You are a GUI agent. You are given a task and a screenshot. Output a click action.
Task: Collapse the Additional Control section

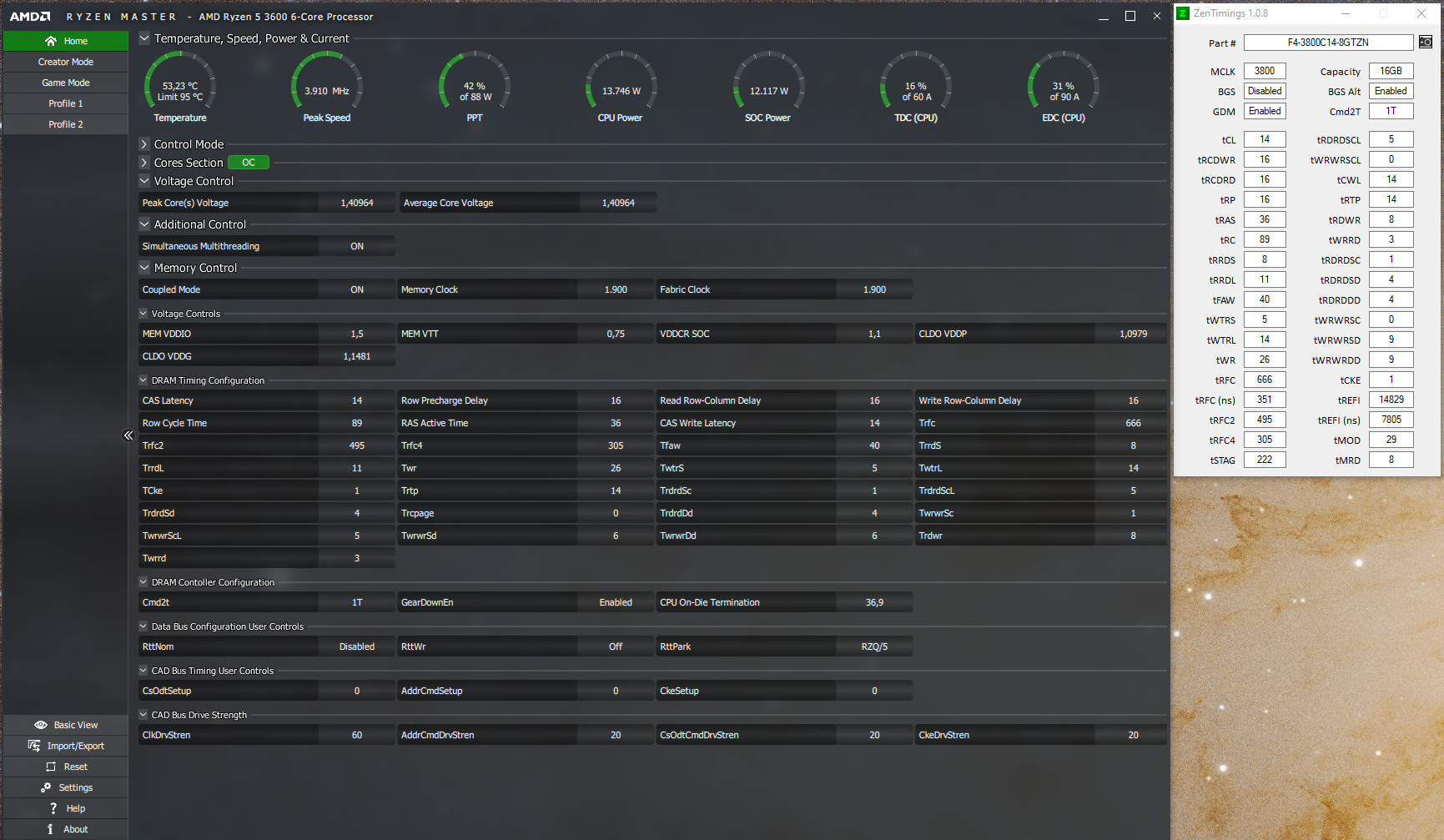tap(144, 224)
